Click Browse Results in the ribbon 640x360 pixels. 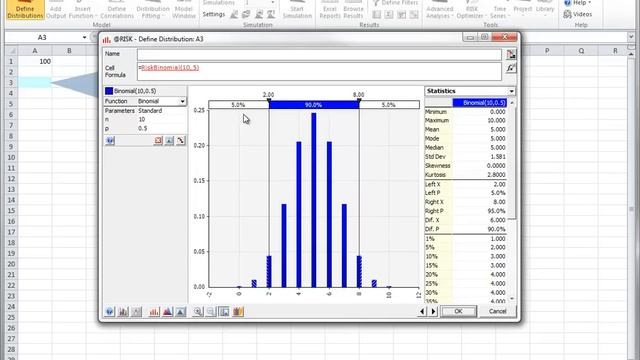point(353,10)
